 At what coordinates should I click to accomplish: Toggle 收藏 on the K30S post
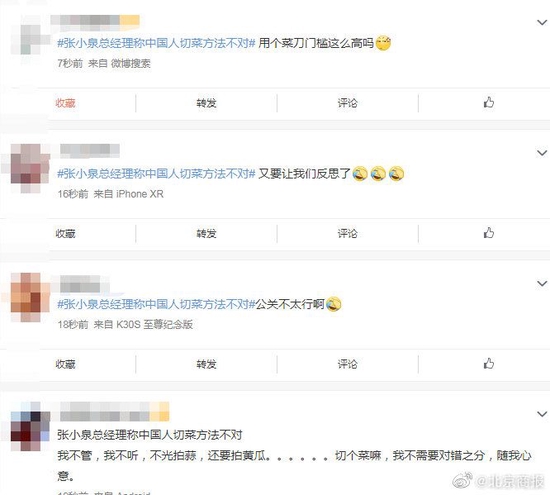point(65,364)
